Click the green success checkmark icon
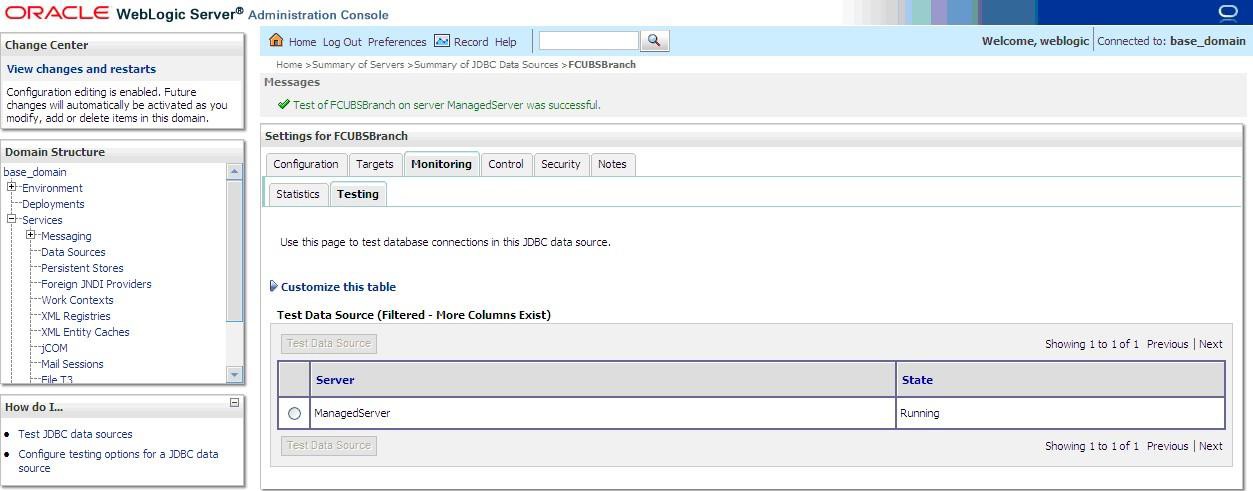Viewport: 1253px width, 491px height. tap(284, 104)
